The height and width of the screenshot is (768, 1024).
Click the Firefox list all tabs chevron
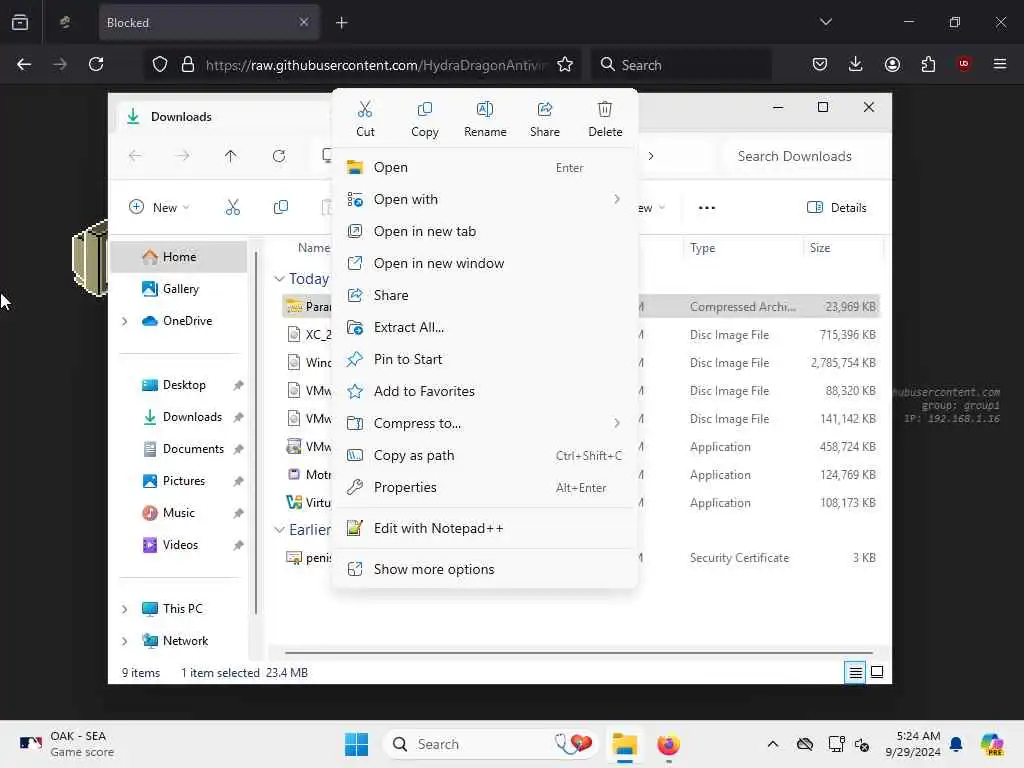pos(825,22)
